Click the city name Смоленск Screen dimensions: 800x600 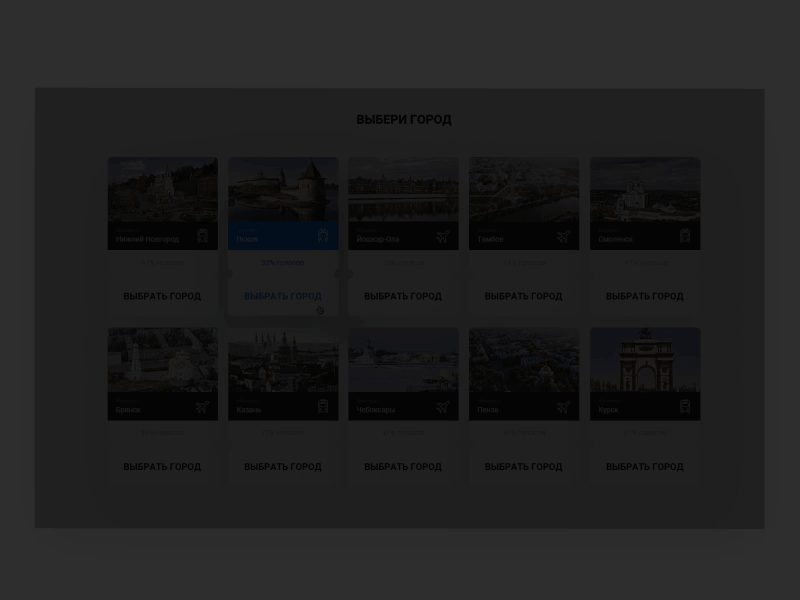[615, 239]
